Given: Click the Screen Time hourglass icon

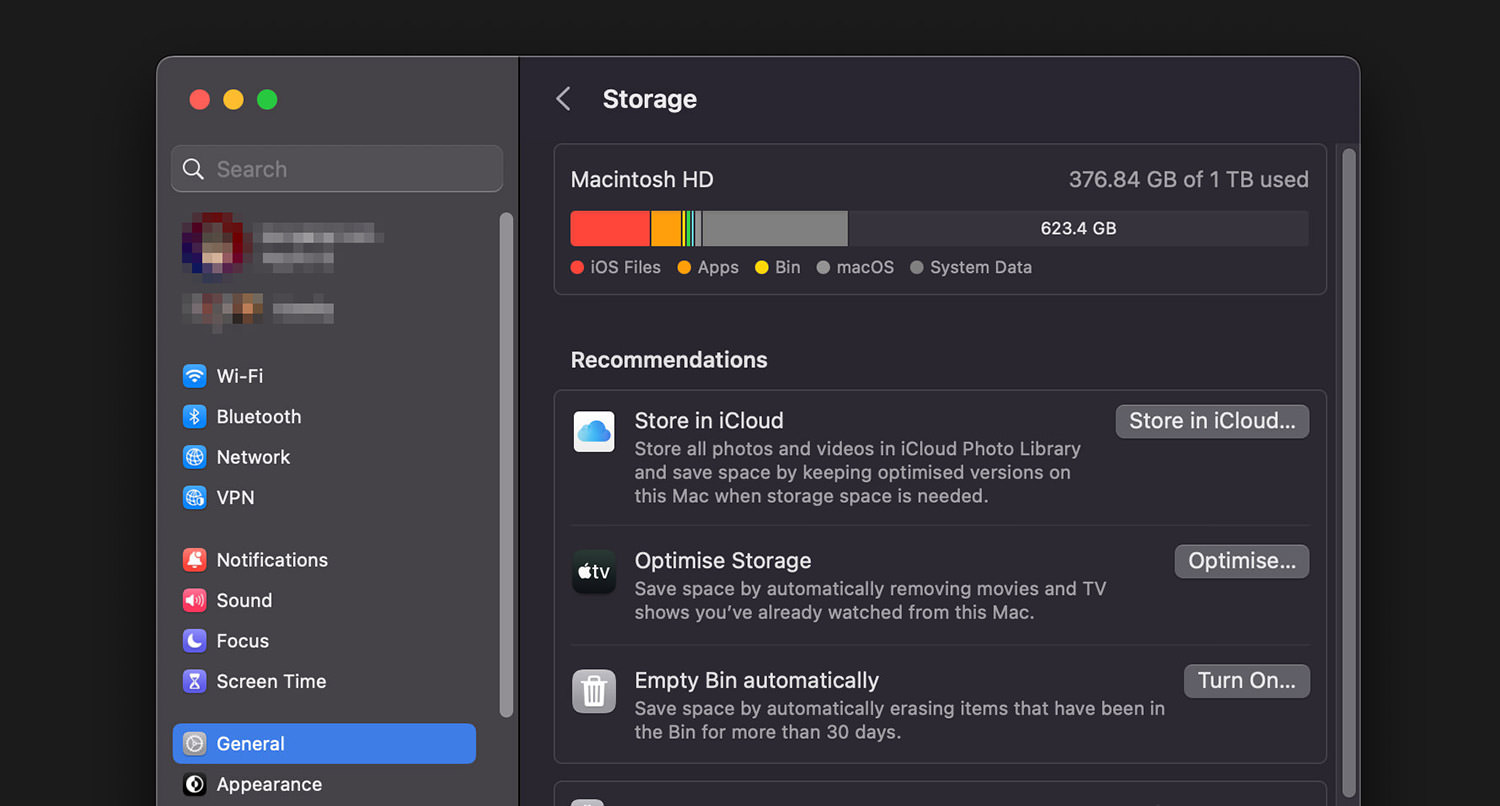Looking at the screenshot, I should (194, 681).
